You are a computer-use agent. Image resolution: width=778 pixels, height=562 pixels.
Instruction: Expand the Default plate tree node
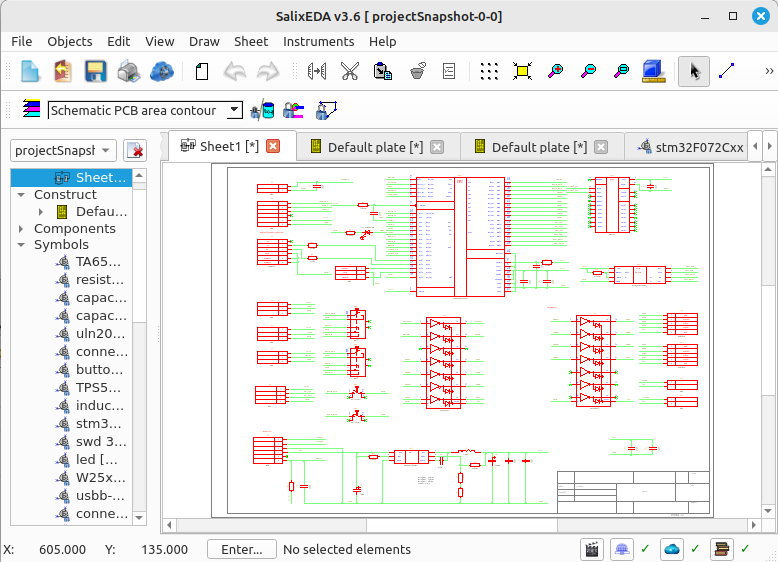(x=41, y=212)
